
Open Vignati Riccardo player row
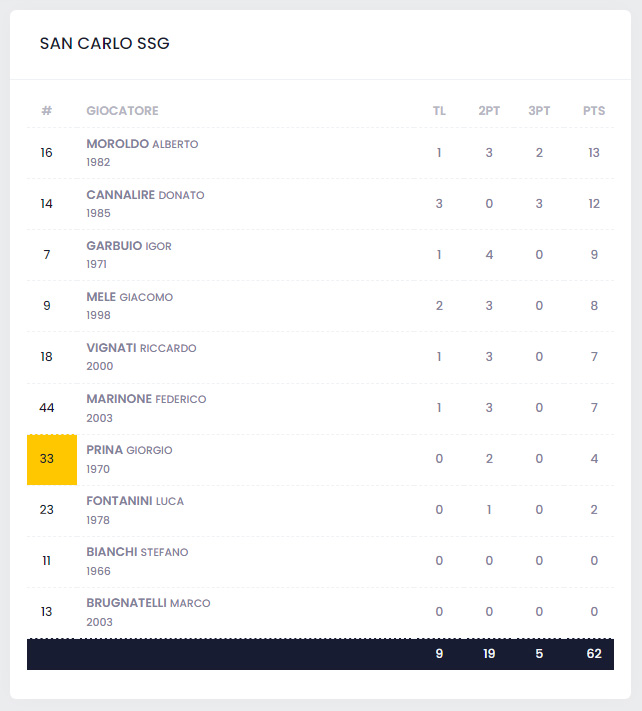(x=141, y=348)
